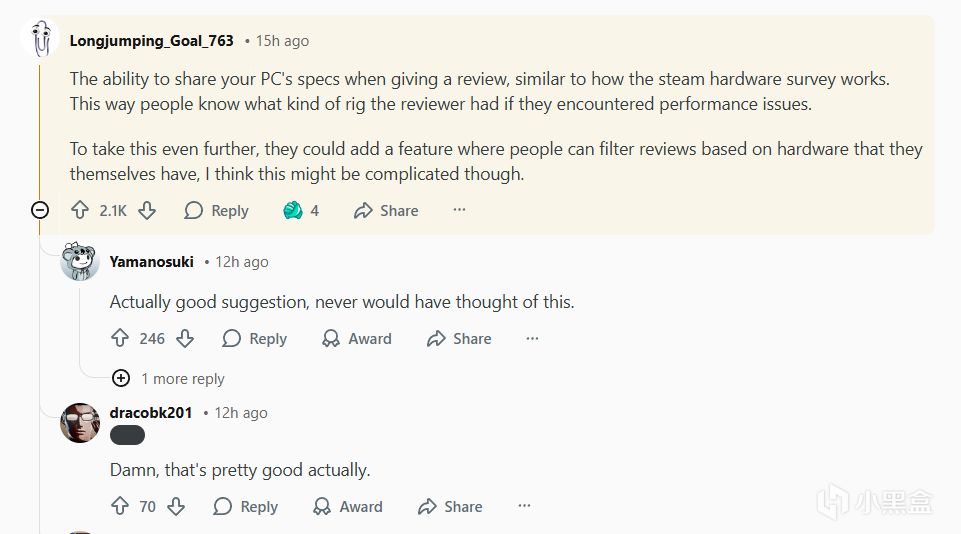
Task: Upvote Longjumping_Goal_763's comment
Action: (80, 210)
